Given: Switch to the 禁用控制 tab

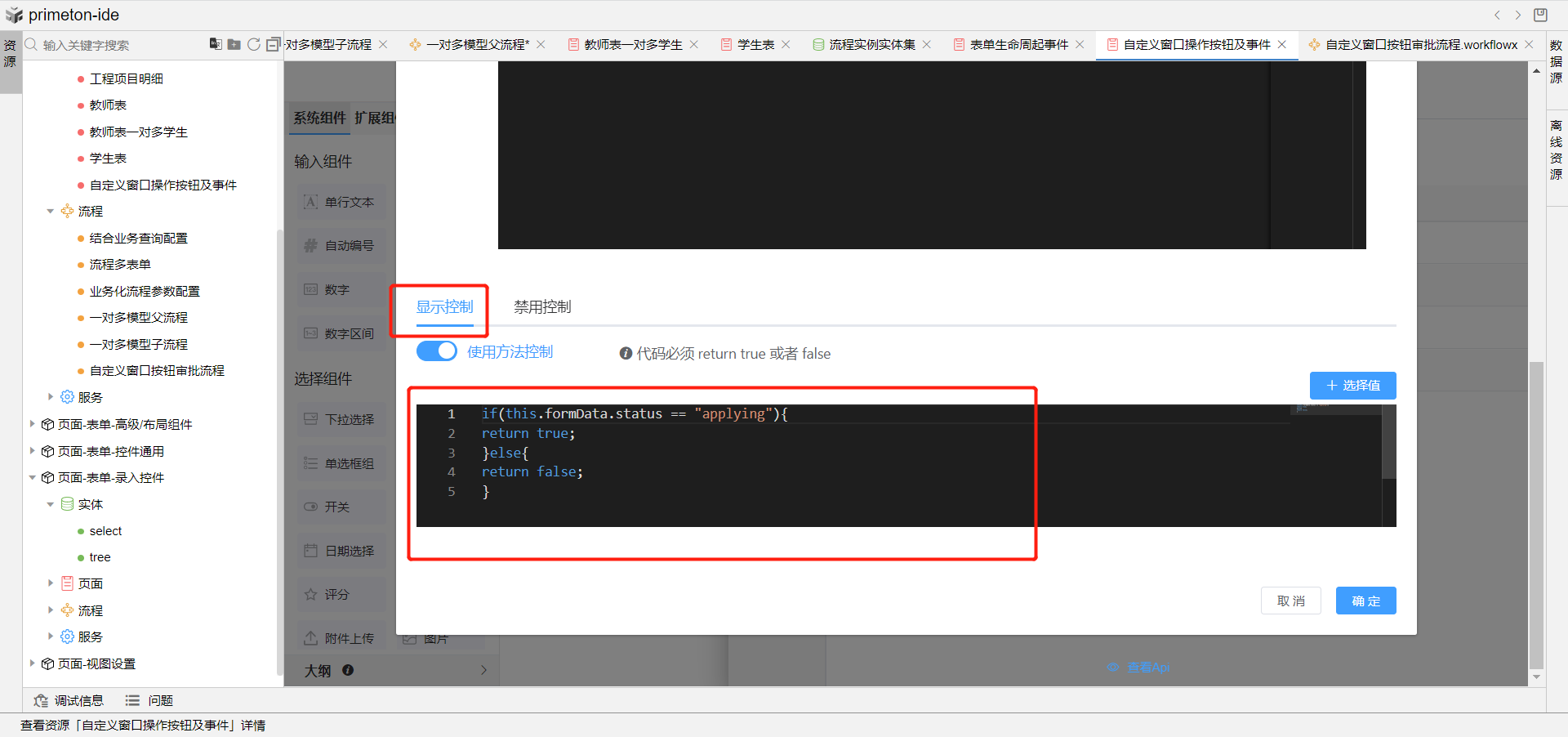Looking at the screenshot, I should pos(542,307).
